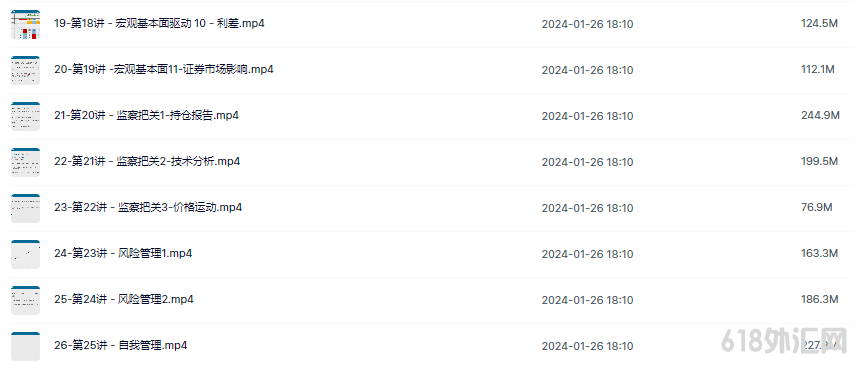
Task: Click file icon of 26-第25讲 自我管理
Action: coord(26,346)
